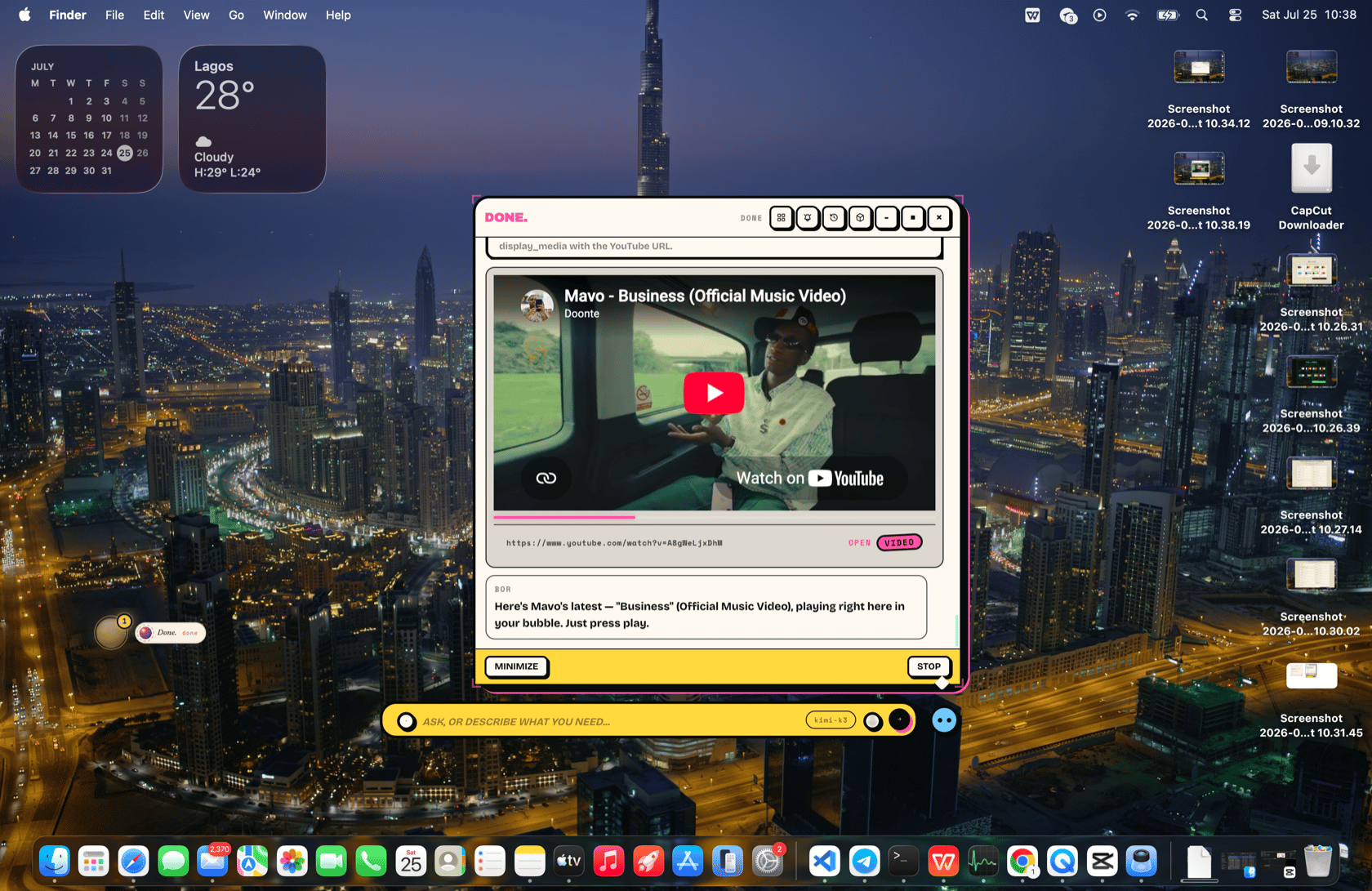Click the white circle at prompt bar start
Image resolution: width=1372 pixels, height=891 pixels.
406,721
